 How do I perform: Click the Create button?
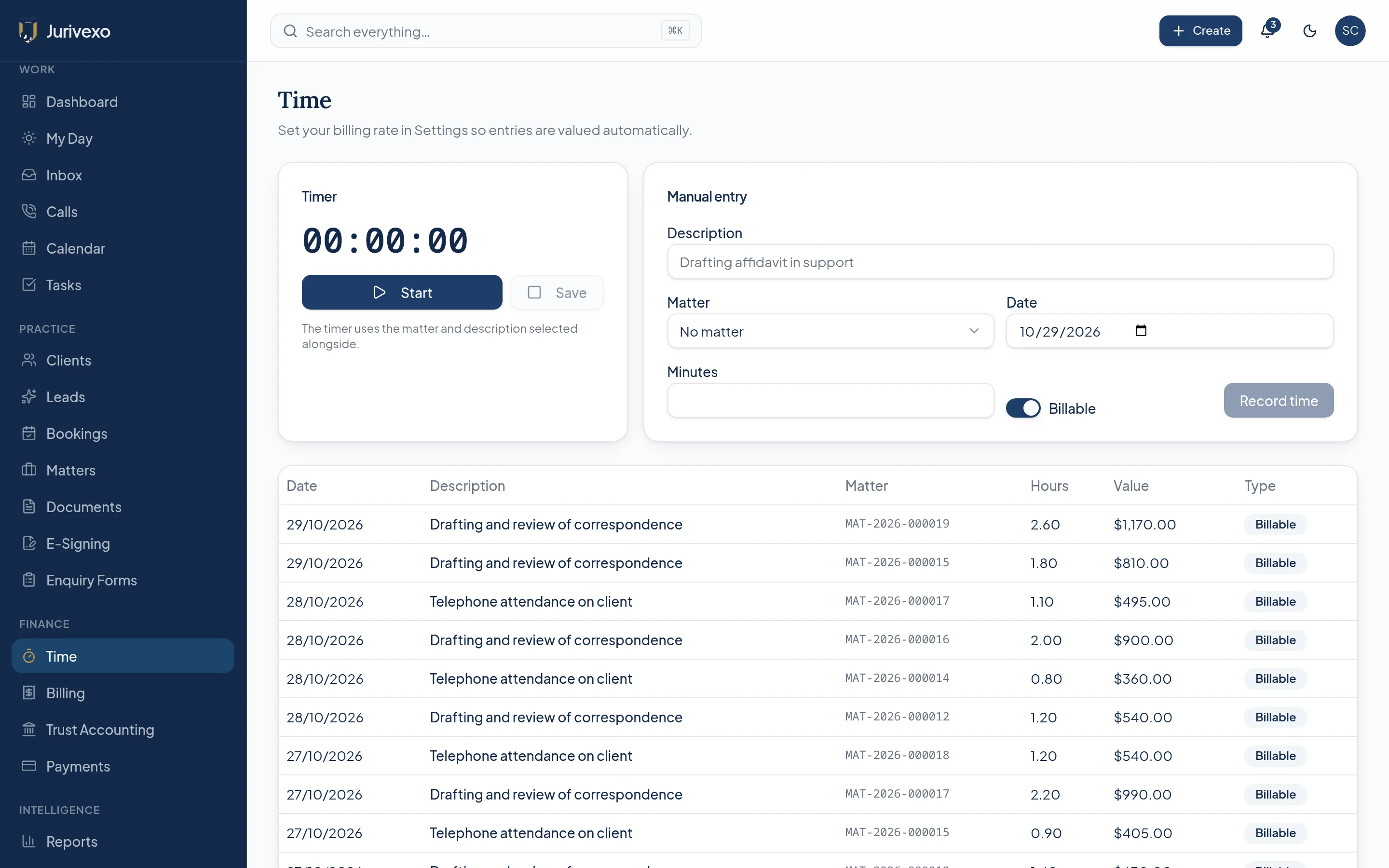pyautogui.click(x=1200, y=31)
